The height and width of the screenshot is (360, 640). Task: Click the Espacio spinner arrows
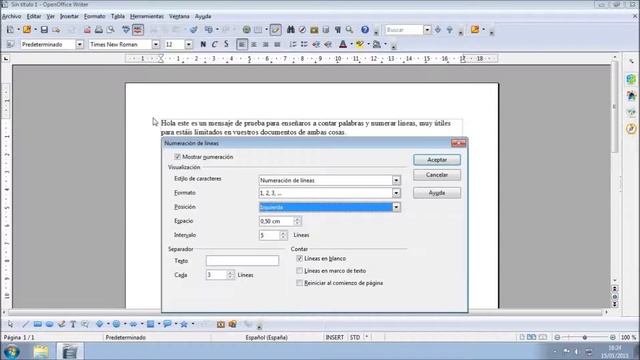pyautogui.click(x=297, y=221)
